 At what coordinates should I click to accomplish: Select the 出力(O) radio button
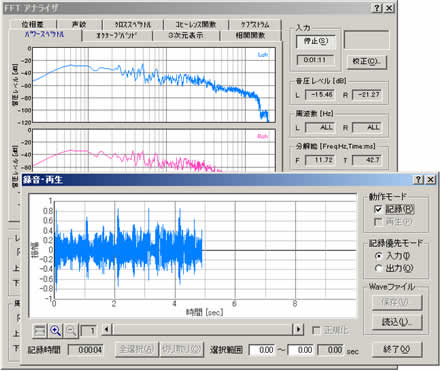pos(378,268)
